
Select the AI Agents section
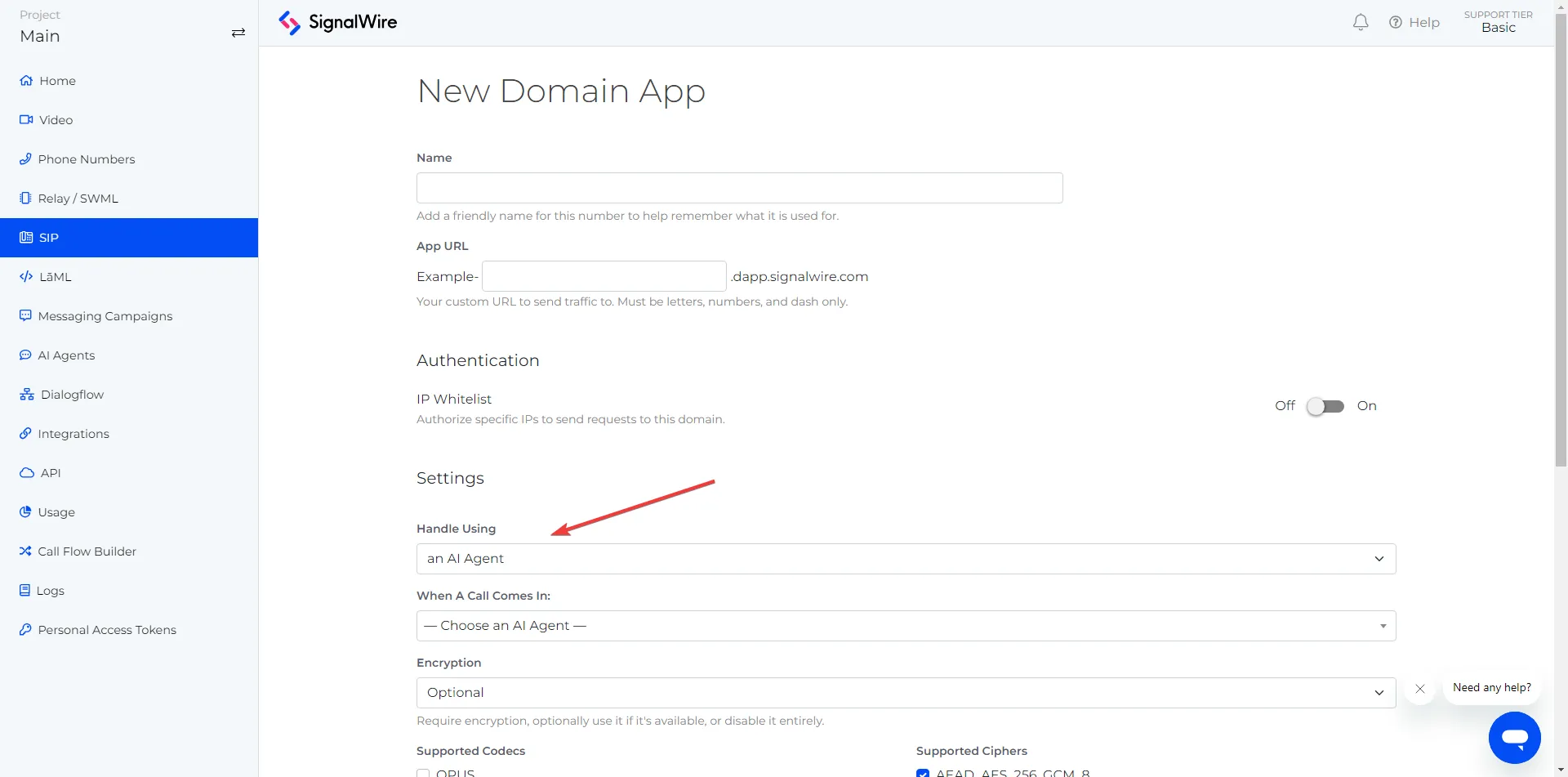65,355
